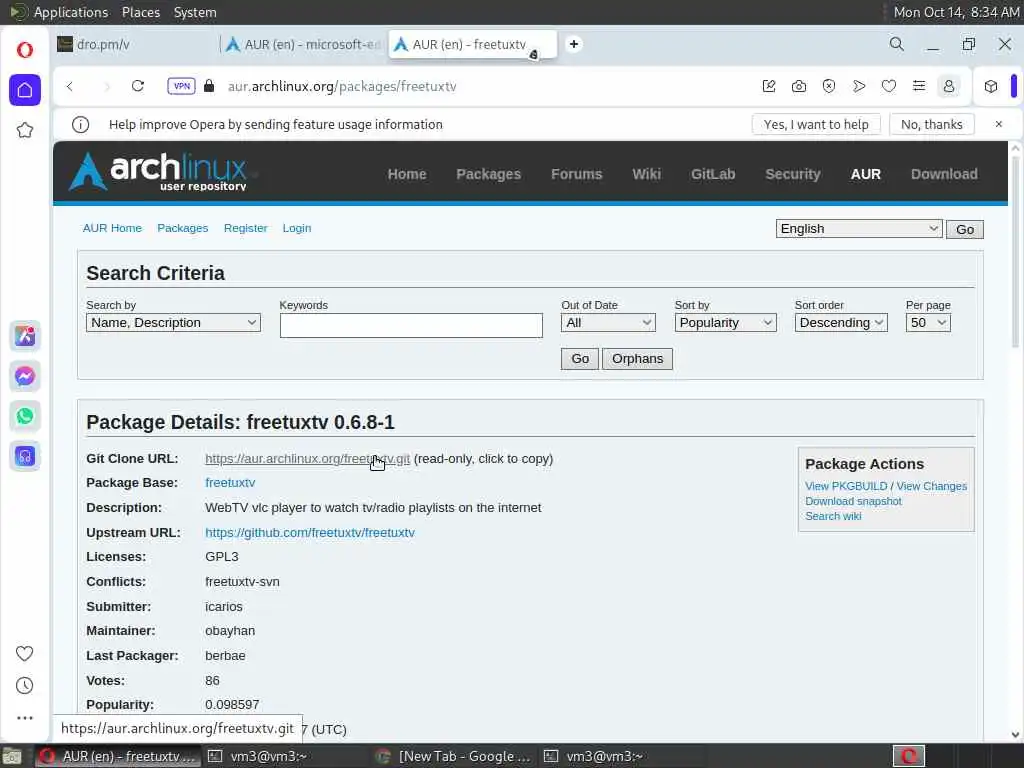Open the Applications menu in top panel
This screenshot has width=1024, height=768.
[x=71, y=12]
